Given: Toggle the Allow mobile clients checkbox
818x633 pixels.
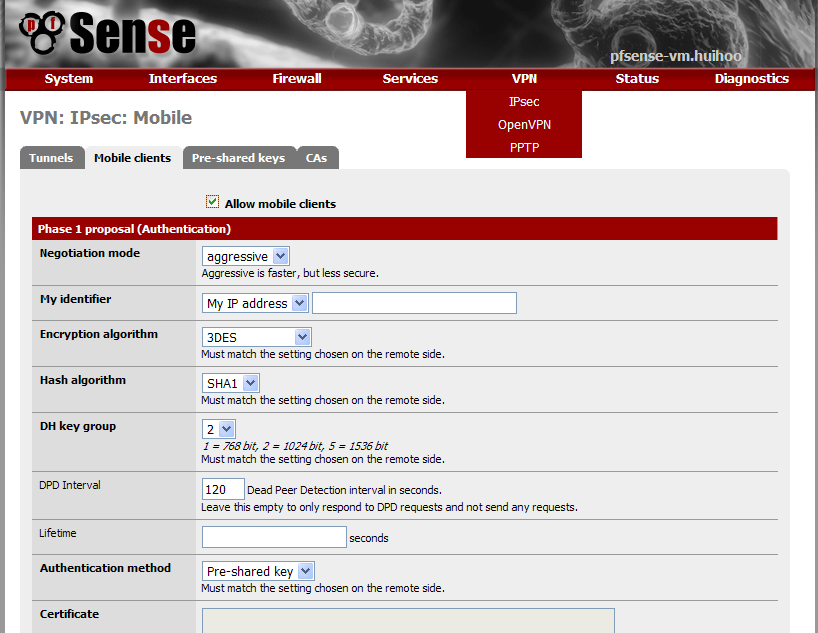Looking at the screenshot, I should click(213, 202).
